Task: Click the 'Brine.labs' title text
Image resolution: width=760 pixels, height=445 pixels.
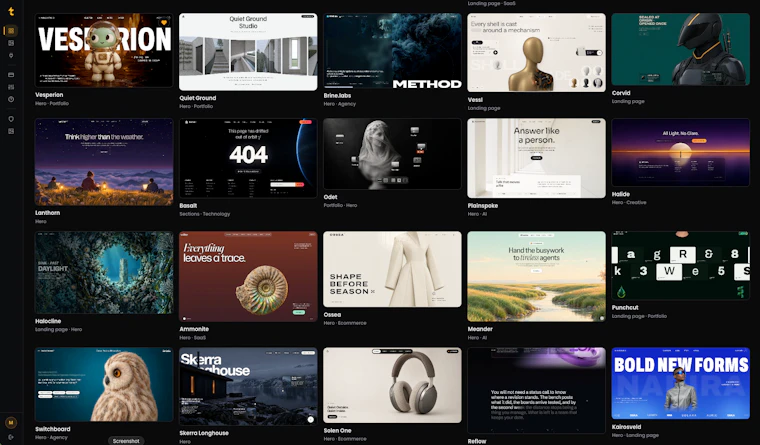Action: click(x=337, y=96)
